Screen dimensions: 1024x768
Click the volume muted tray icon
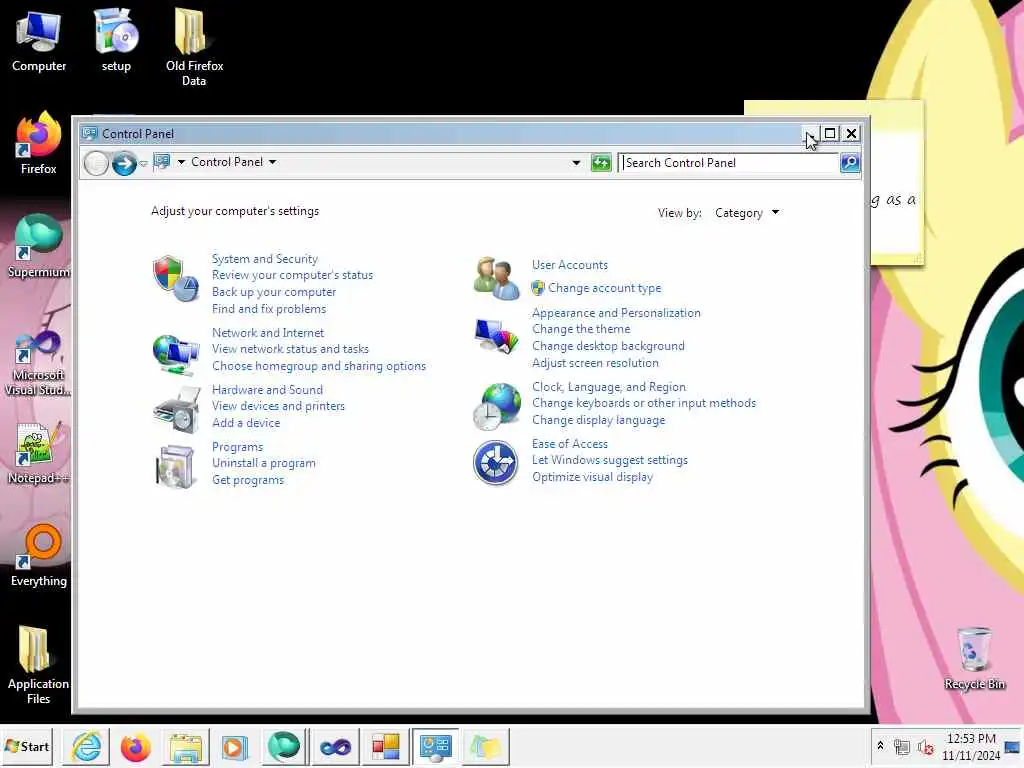pos(925,746)
